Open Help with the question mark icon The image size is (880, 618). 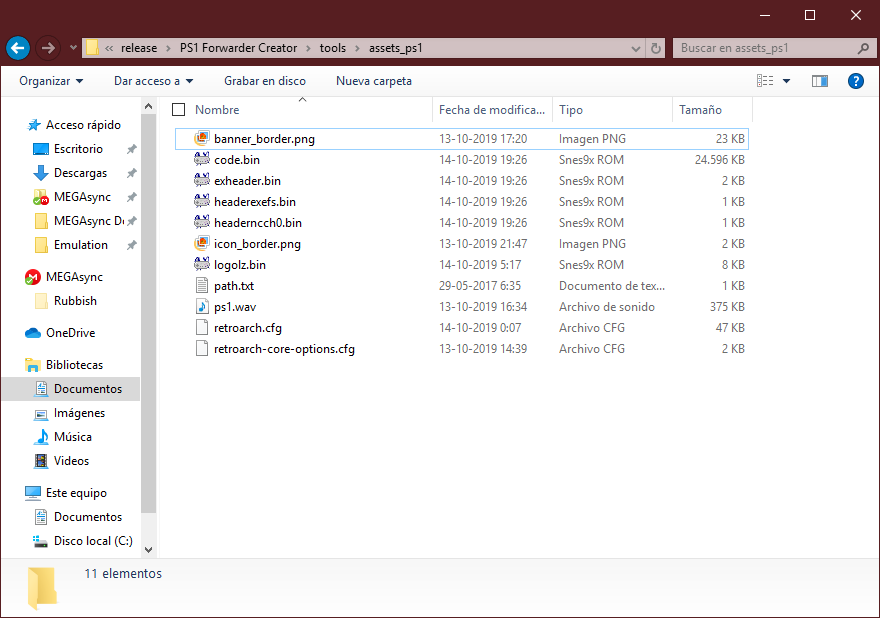point(855,81)
